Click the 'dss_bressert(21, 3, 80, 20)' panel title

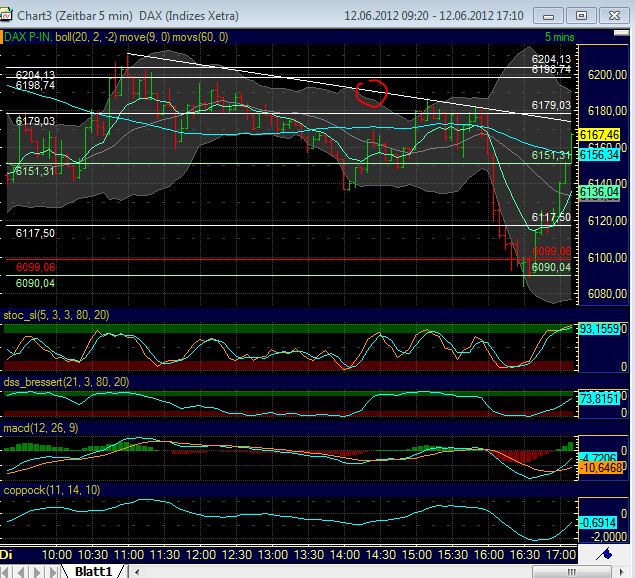click(66, 382)
